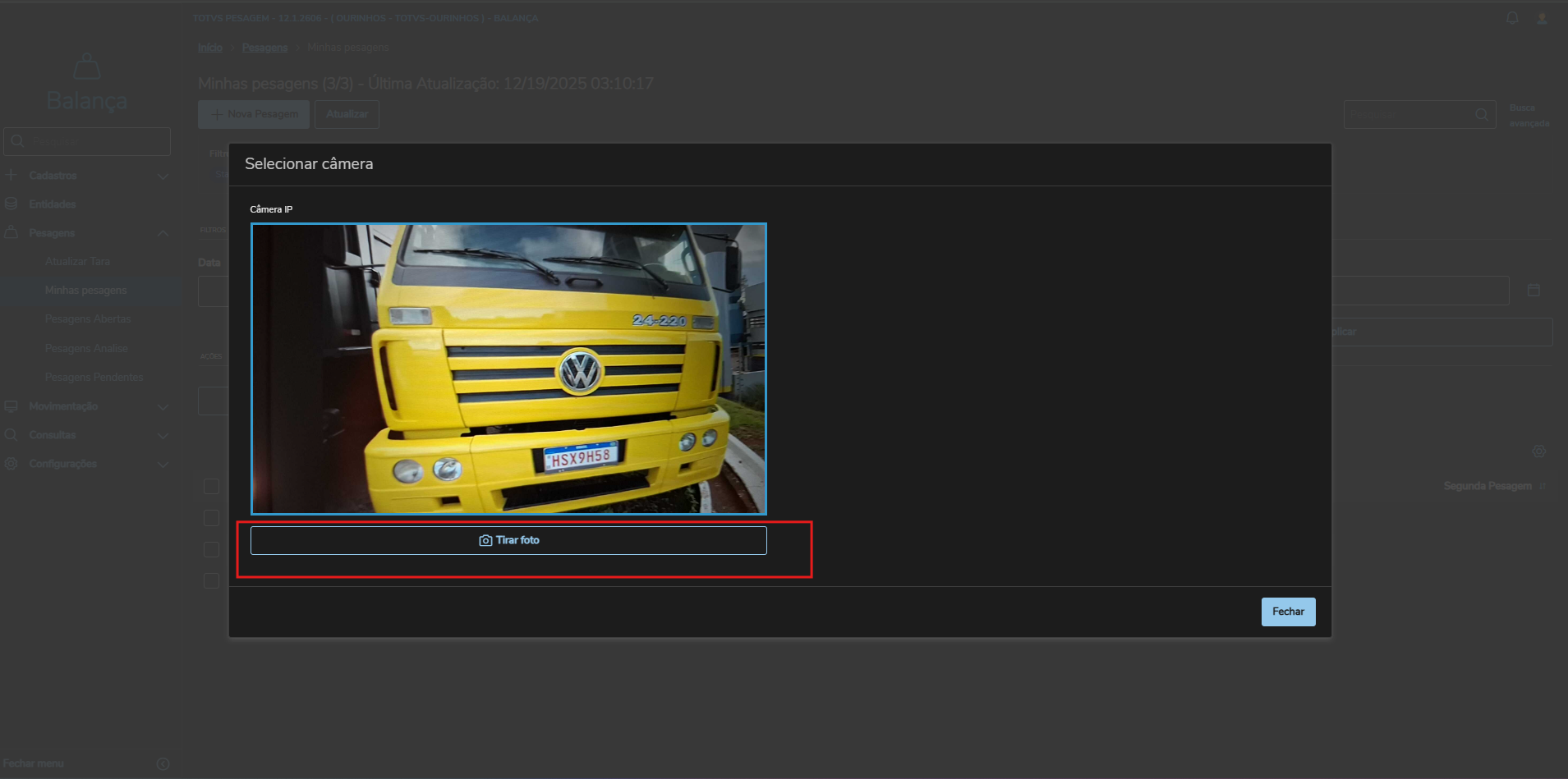
Task: Click the magnifier in the top-right search box
Action: pyautogui.click(x=1482, y=115)
